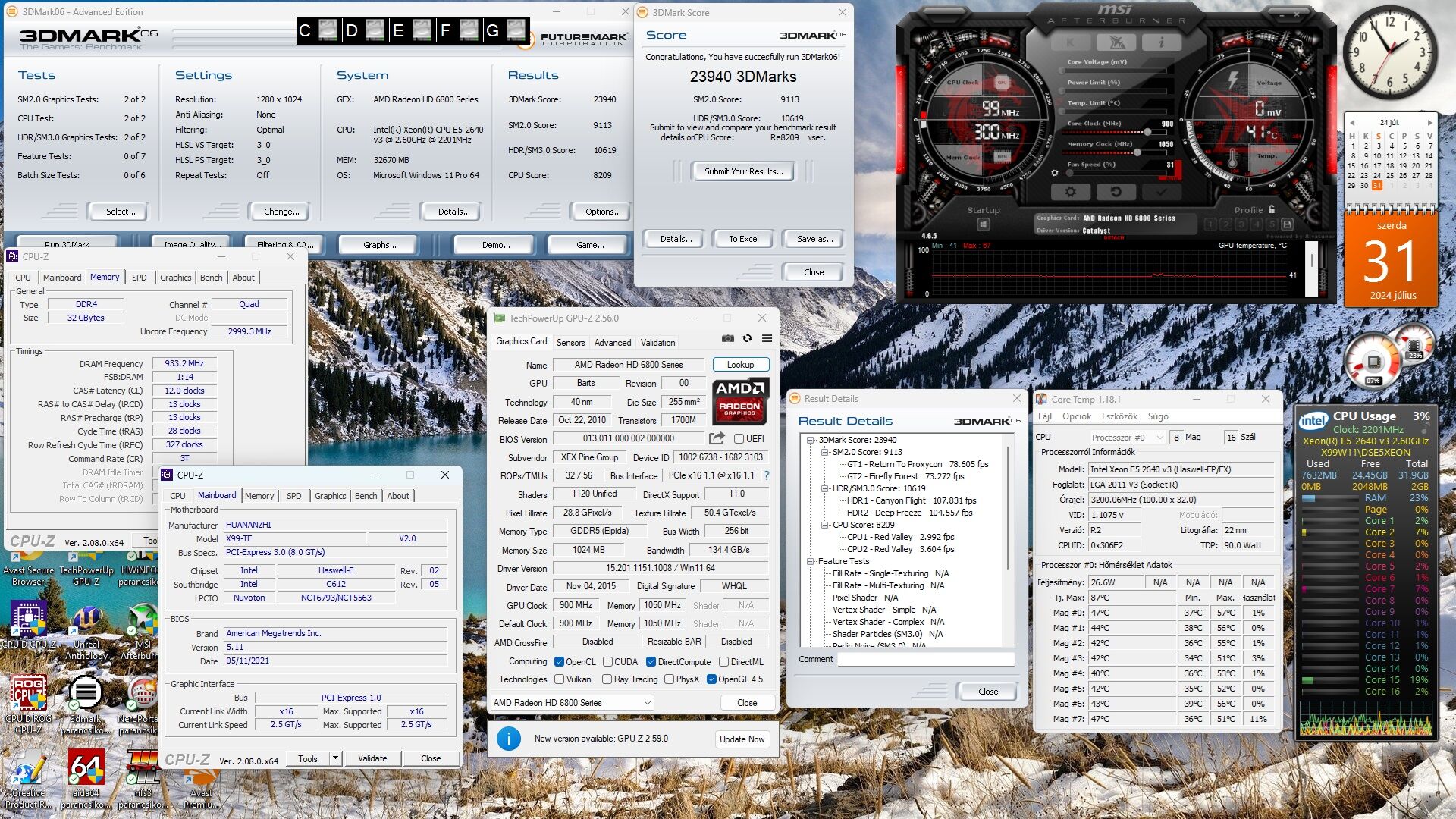Collapse the 3DMark Score tree node

pyautogui.click(x=810, y=440)
